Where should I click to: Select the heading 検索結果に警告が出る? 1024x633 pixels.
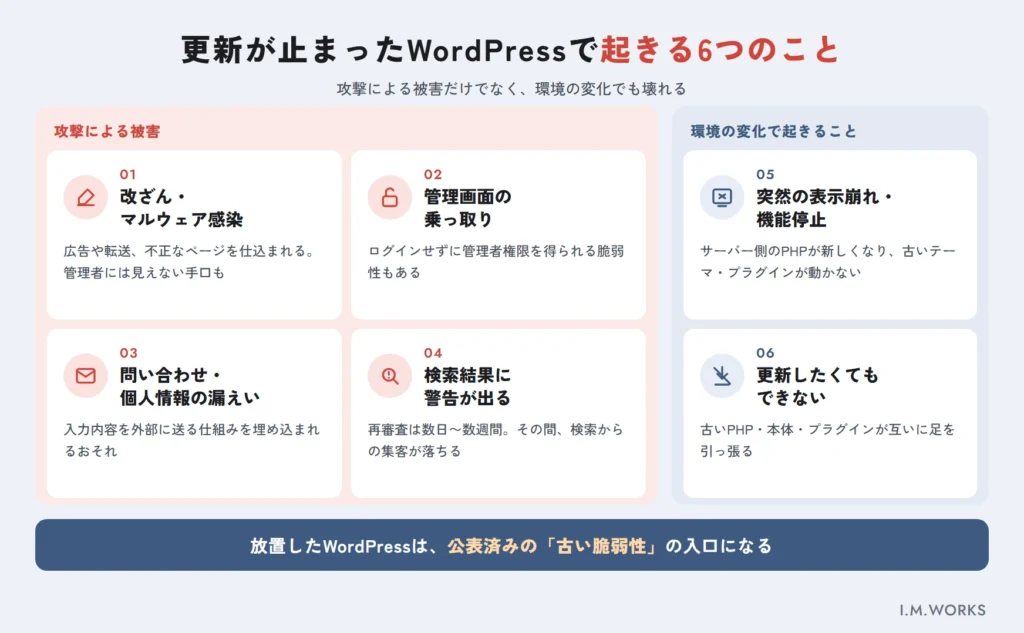coord(468,386)
